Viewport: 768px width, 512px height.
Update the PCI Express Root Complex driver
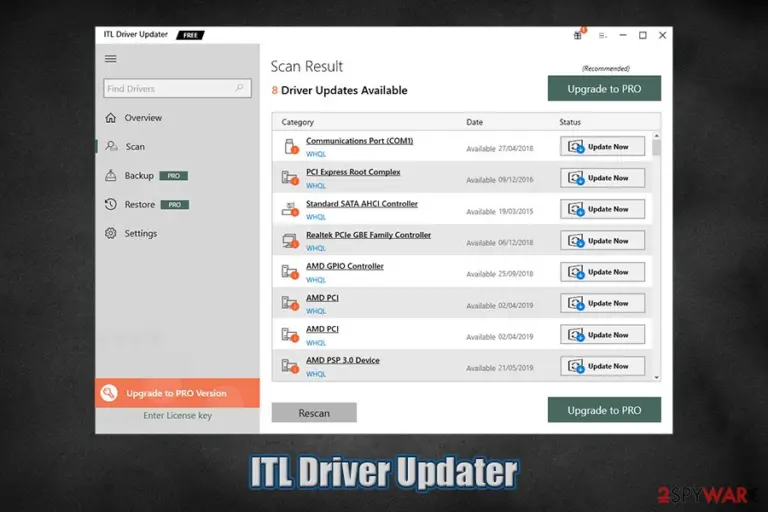click(602, 178)
